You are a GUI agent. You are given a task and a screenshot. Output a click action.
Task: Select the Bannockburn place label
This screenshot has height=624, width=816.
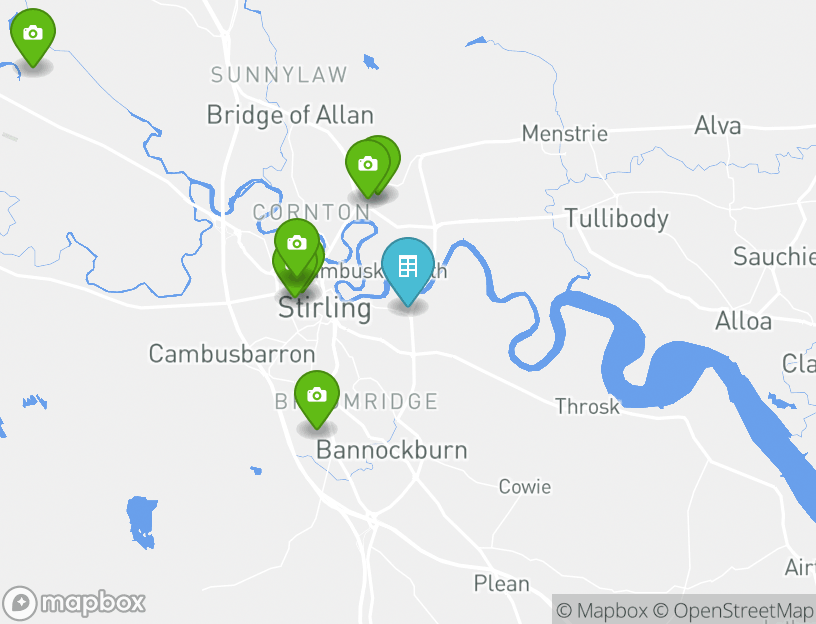(x=392, y=450)
